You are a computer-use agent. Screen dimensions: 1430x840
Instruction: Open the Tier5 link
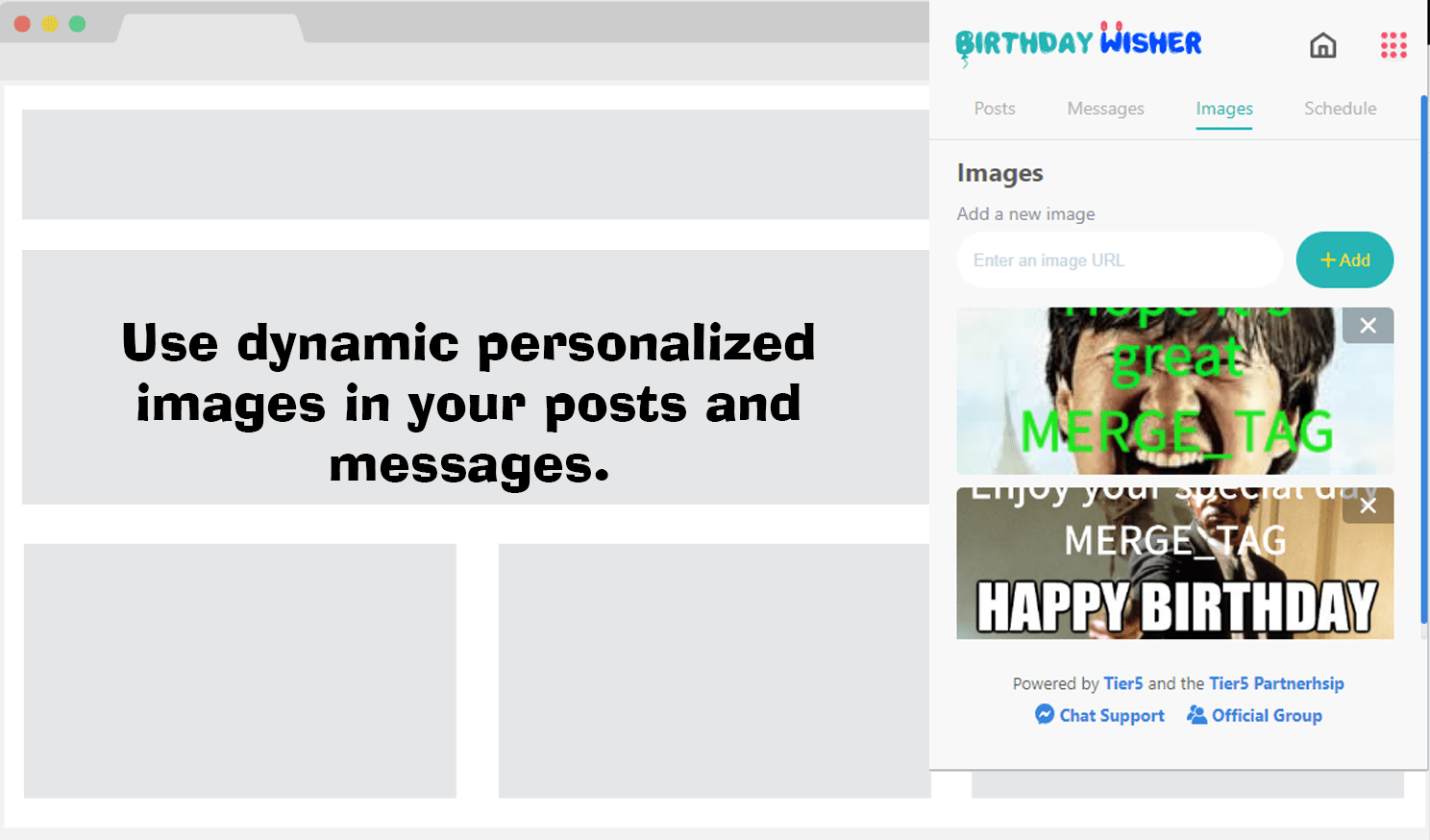tap(1122, 683)
